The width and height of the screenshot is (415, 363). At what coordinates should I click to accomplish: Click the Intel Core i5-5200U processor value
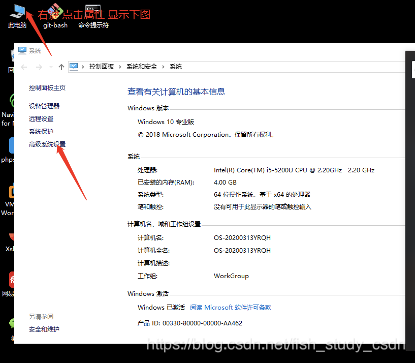tap(294, 170)
